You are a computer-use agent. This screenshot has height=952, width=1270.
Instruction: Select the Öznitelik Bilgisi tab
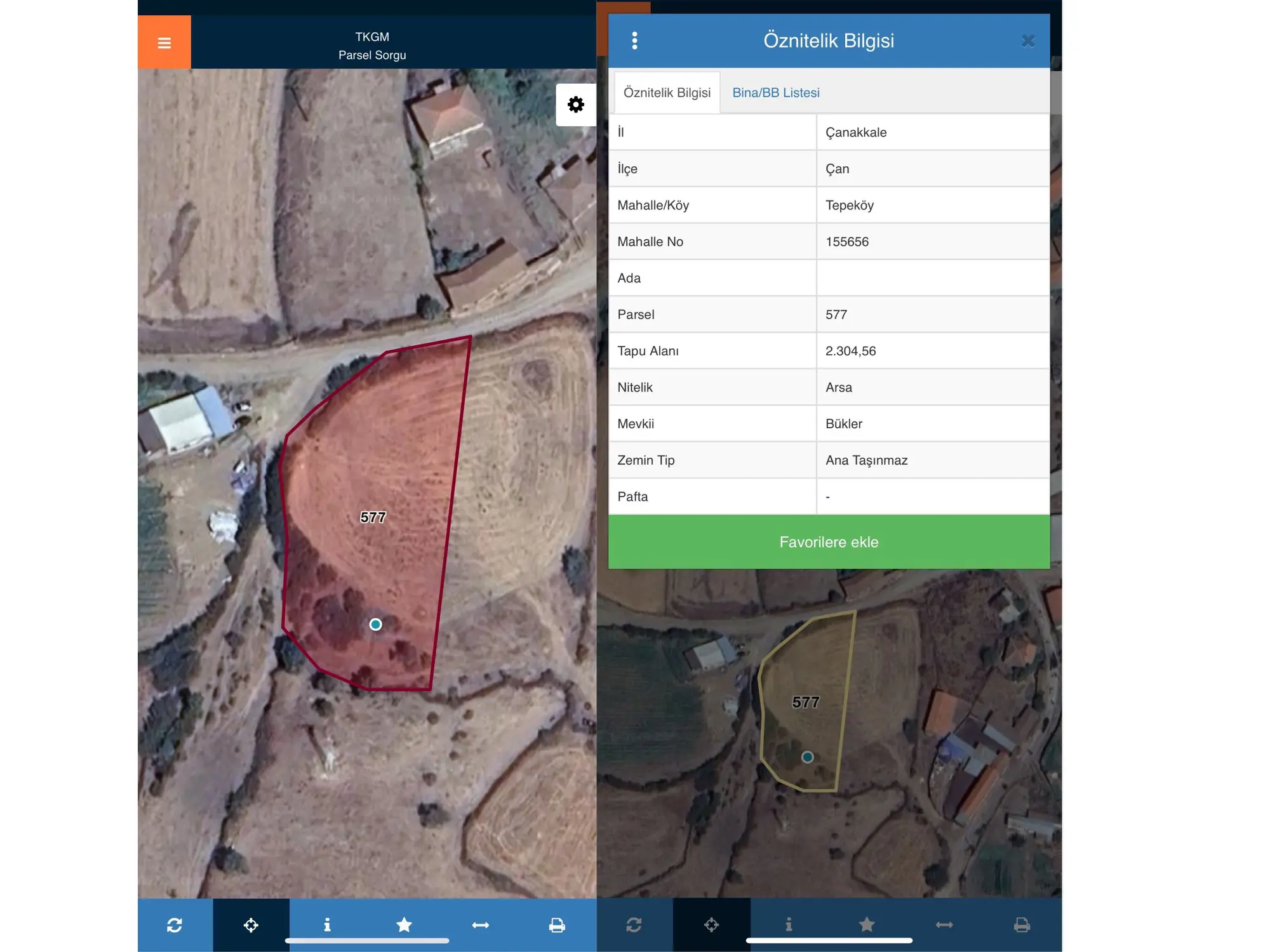(667, 93)
